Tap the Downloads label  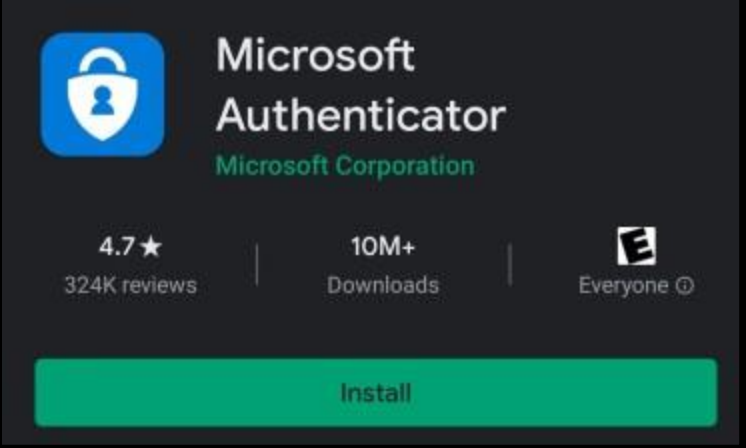383,285
